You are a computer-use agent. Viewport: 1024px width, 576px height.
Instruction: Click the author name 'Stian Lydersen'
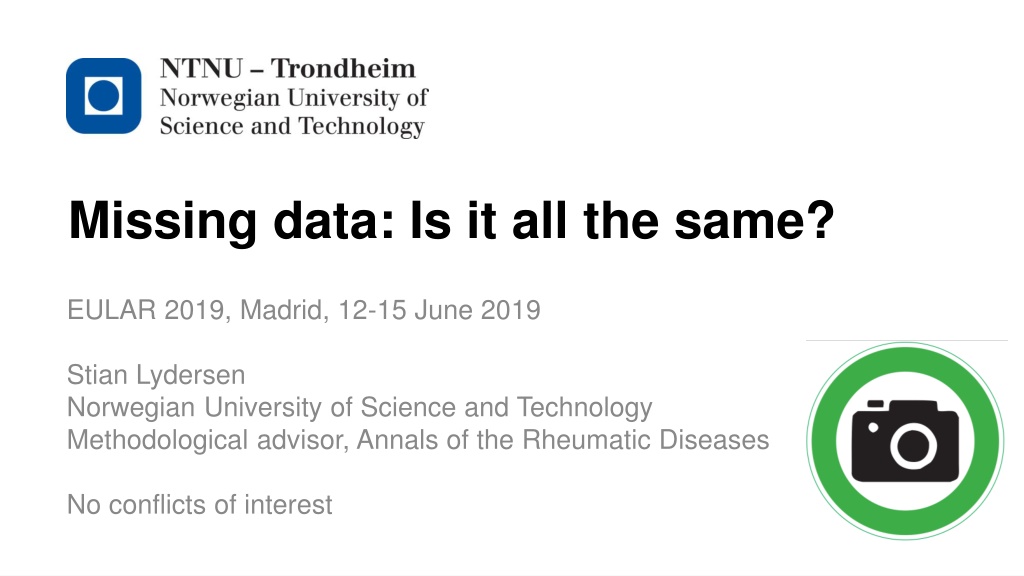[156, 376]
